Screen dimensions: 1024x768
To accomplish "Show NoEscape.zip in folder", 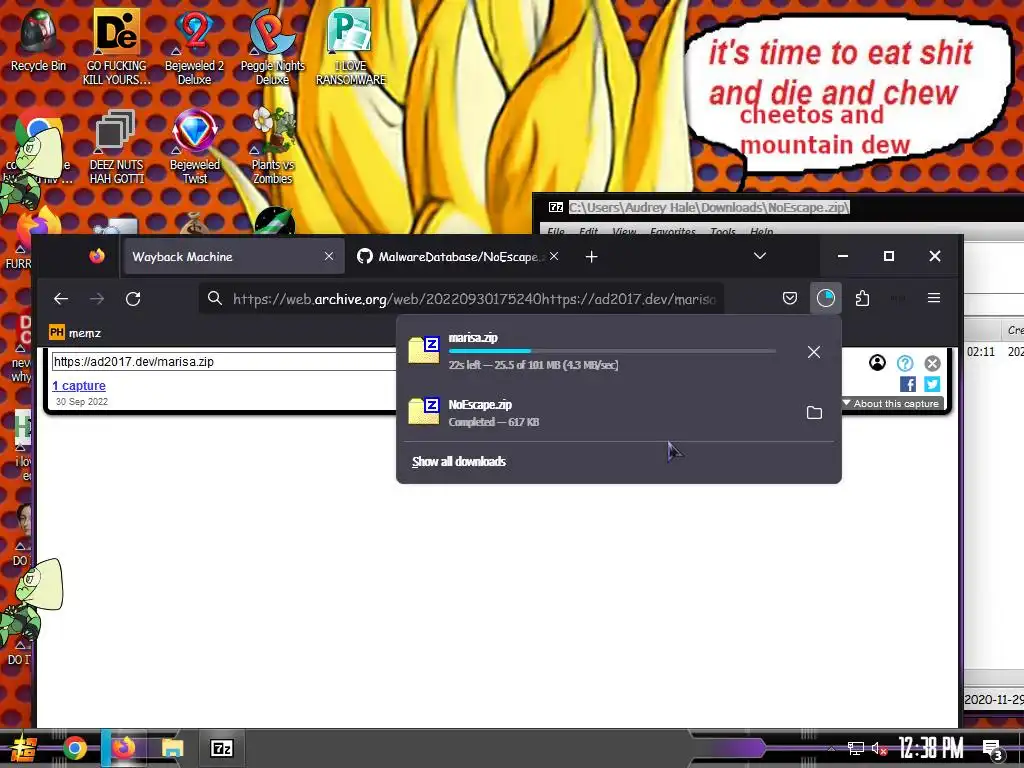I will click(x=814, y=413).
